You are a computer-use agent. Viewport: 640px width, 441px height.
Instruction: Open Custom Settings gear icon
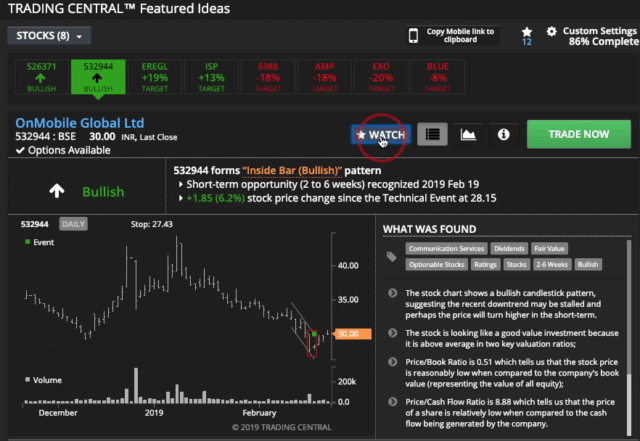pos(551,31)
